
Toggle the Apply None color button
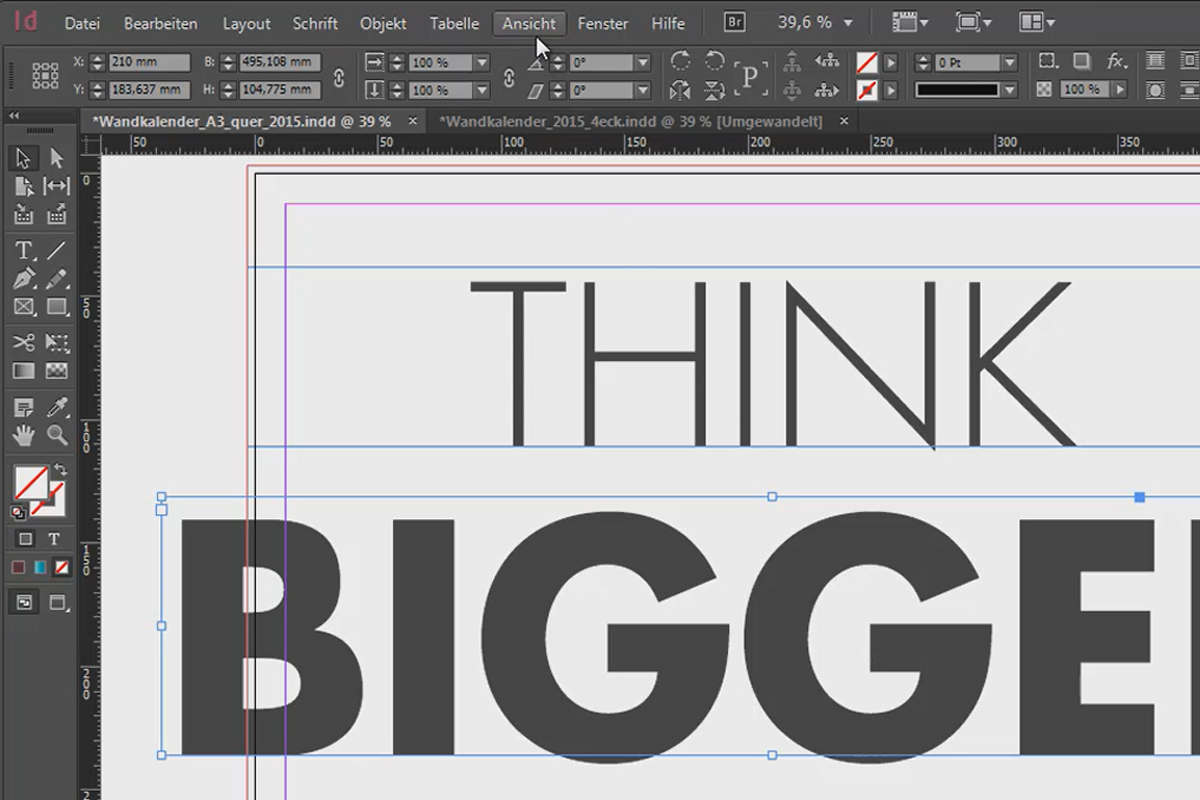point(62,567)
